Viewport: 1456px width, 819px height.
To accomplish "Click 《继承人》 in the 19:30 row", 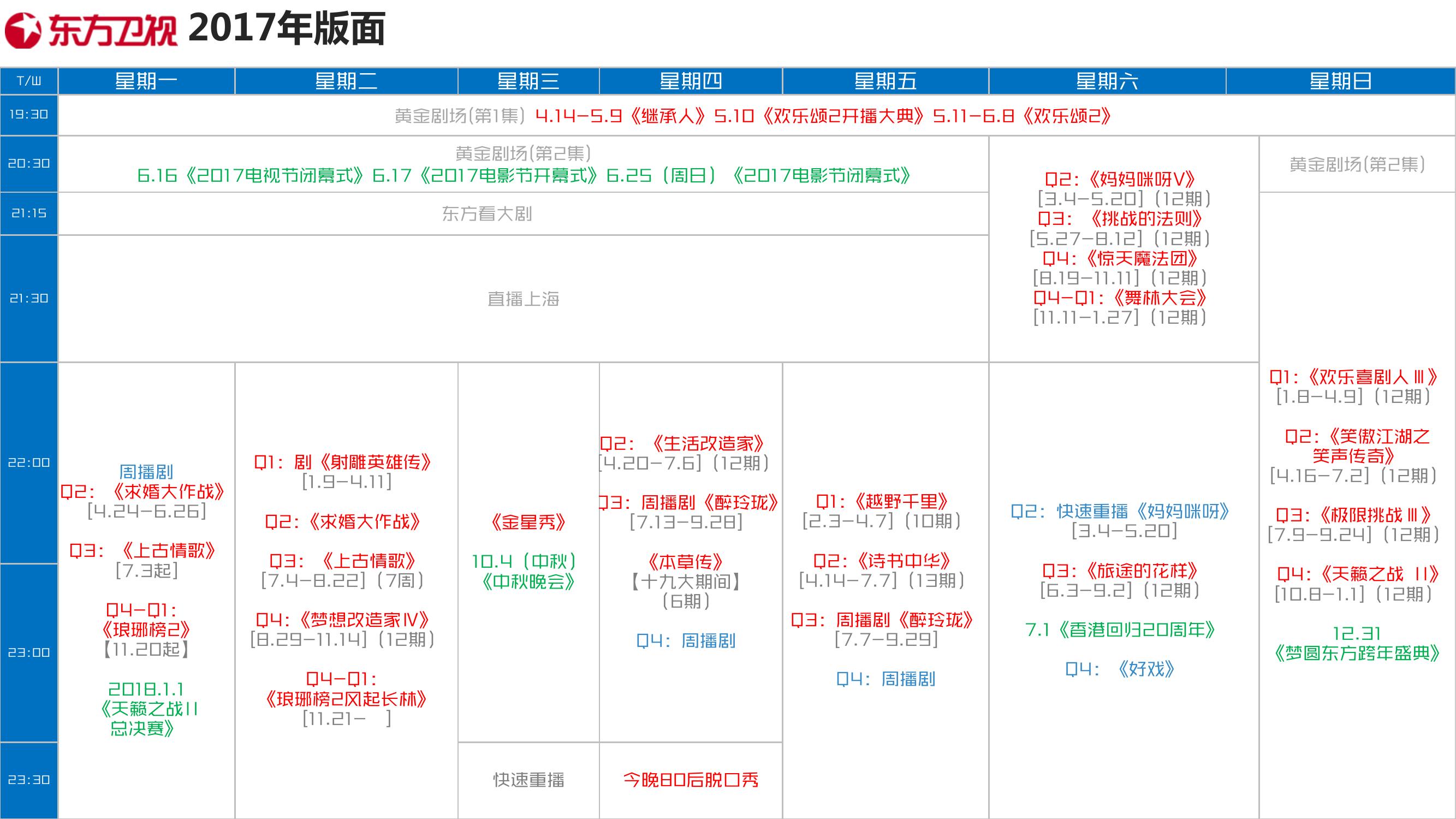I will (667, 116).
